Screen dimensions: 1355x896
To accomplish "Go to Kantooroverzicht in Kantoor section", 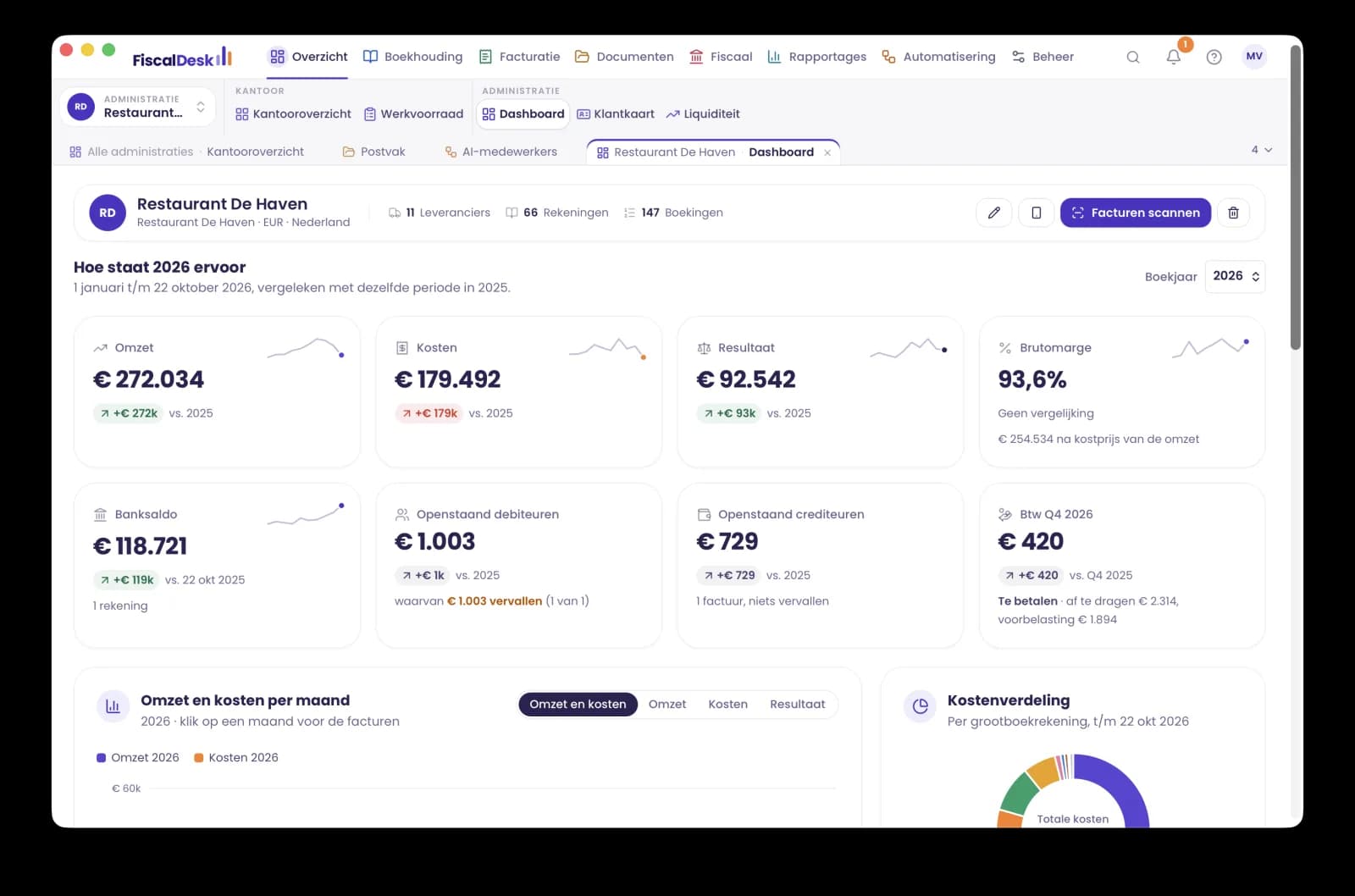I will pos(293,114).
